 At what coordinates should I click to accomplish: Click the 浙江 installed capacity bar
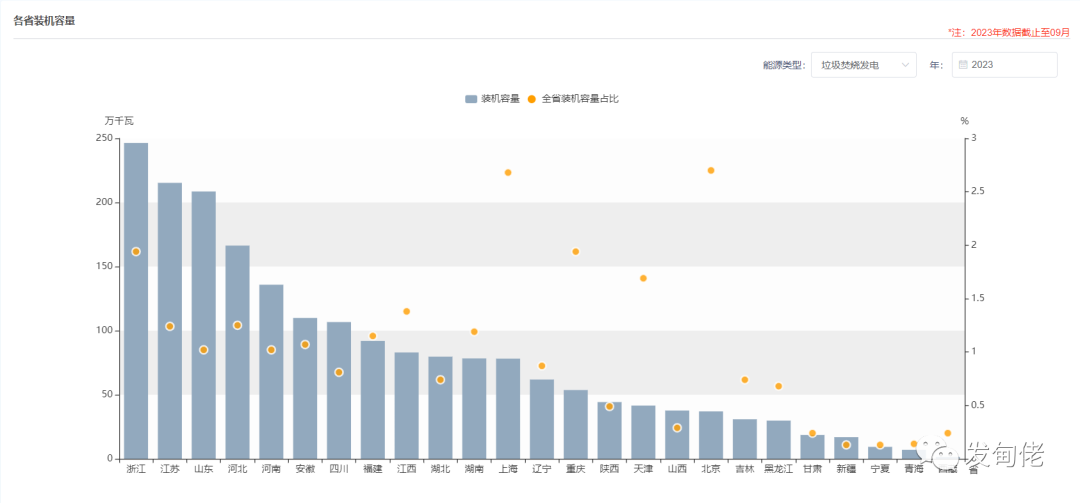136,301
